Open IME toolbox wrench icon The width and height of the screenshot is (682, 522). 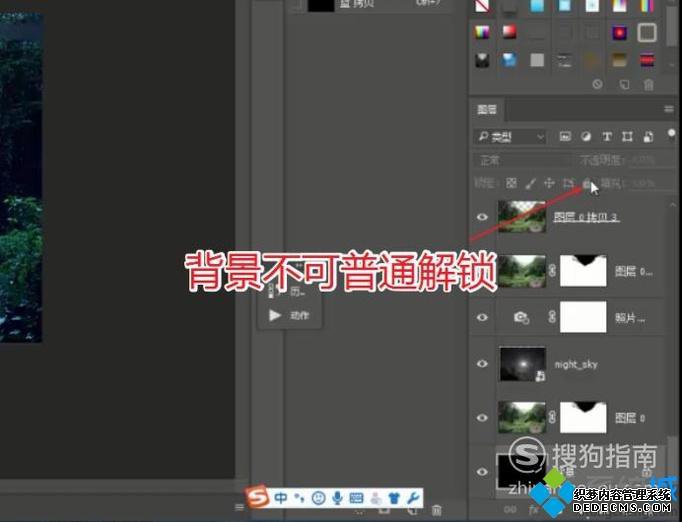(x=413, y=497)
